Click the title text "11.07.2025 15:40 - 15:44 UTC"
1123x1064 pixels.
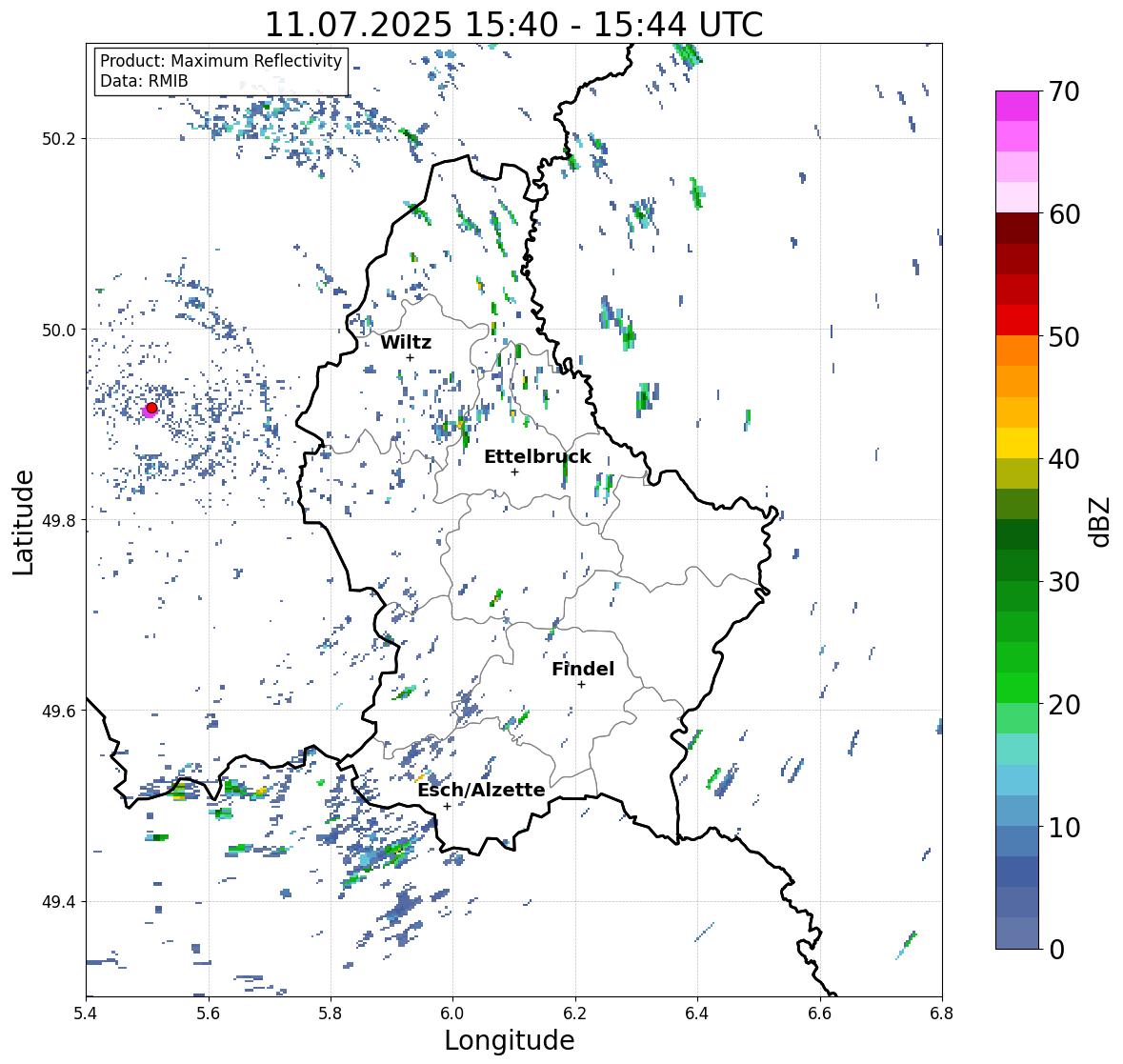tap(513, 25)
